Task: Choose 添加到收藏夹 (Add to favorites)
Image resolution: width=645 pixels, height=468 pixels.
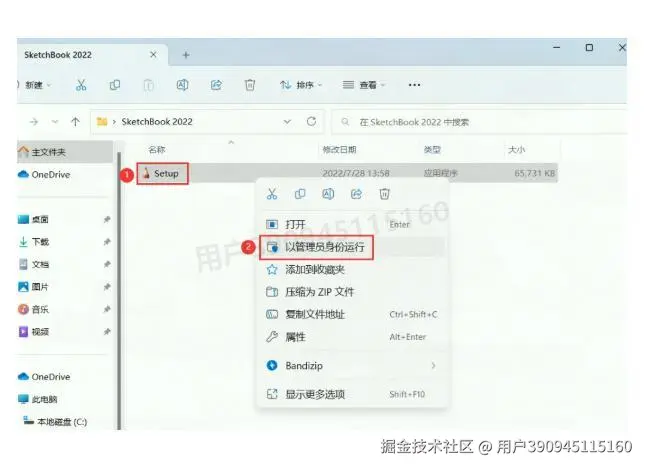Action: [352, 270]
